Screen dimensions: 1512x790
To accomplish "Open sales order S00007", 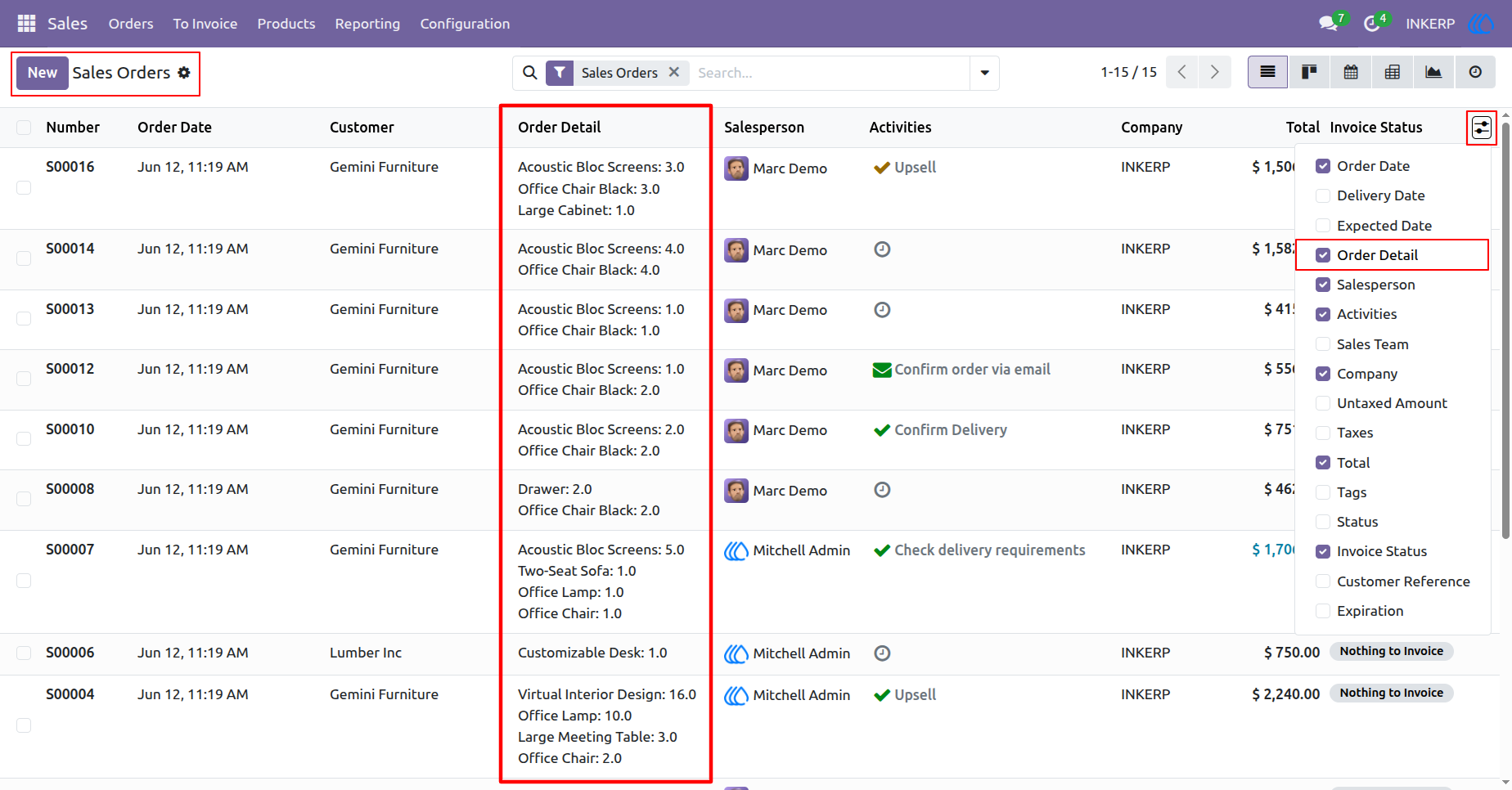I will pos(70,550).
